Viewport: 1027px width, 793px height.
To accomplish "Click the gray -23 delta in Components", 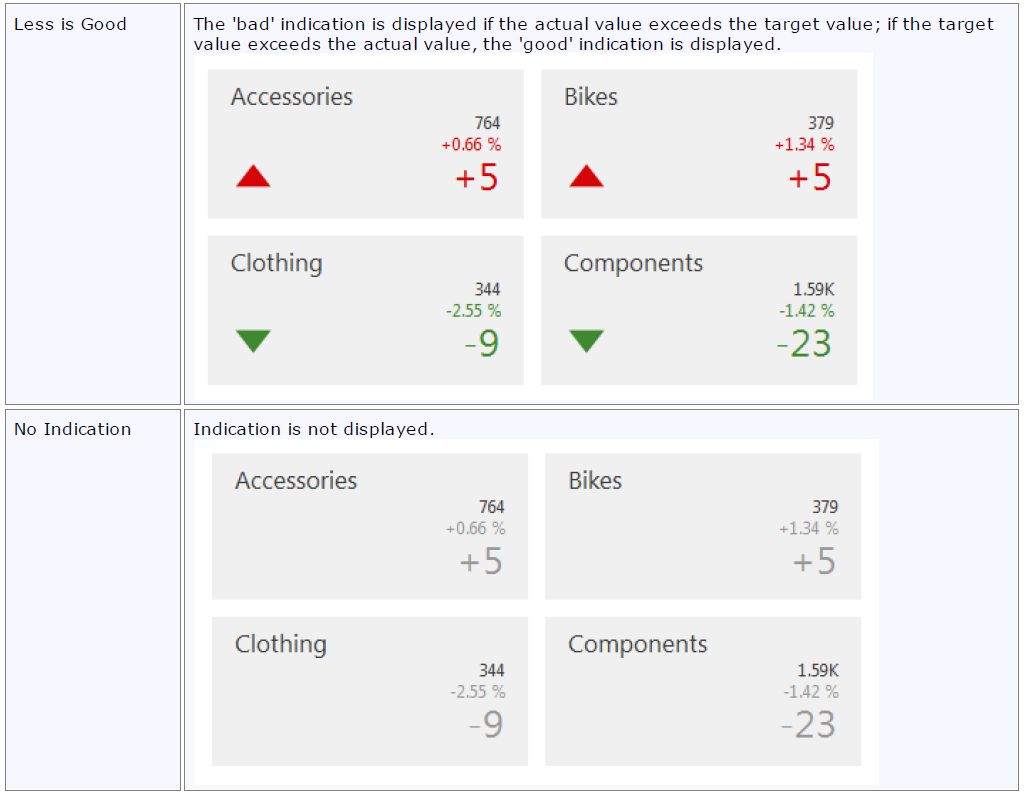I will 808,725.
